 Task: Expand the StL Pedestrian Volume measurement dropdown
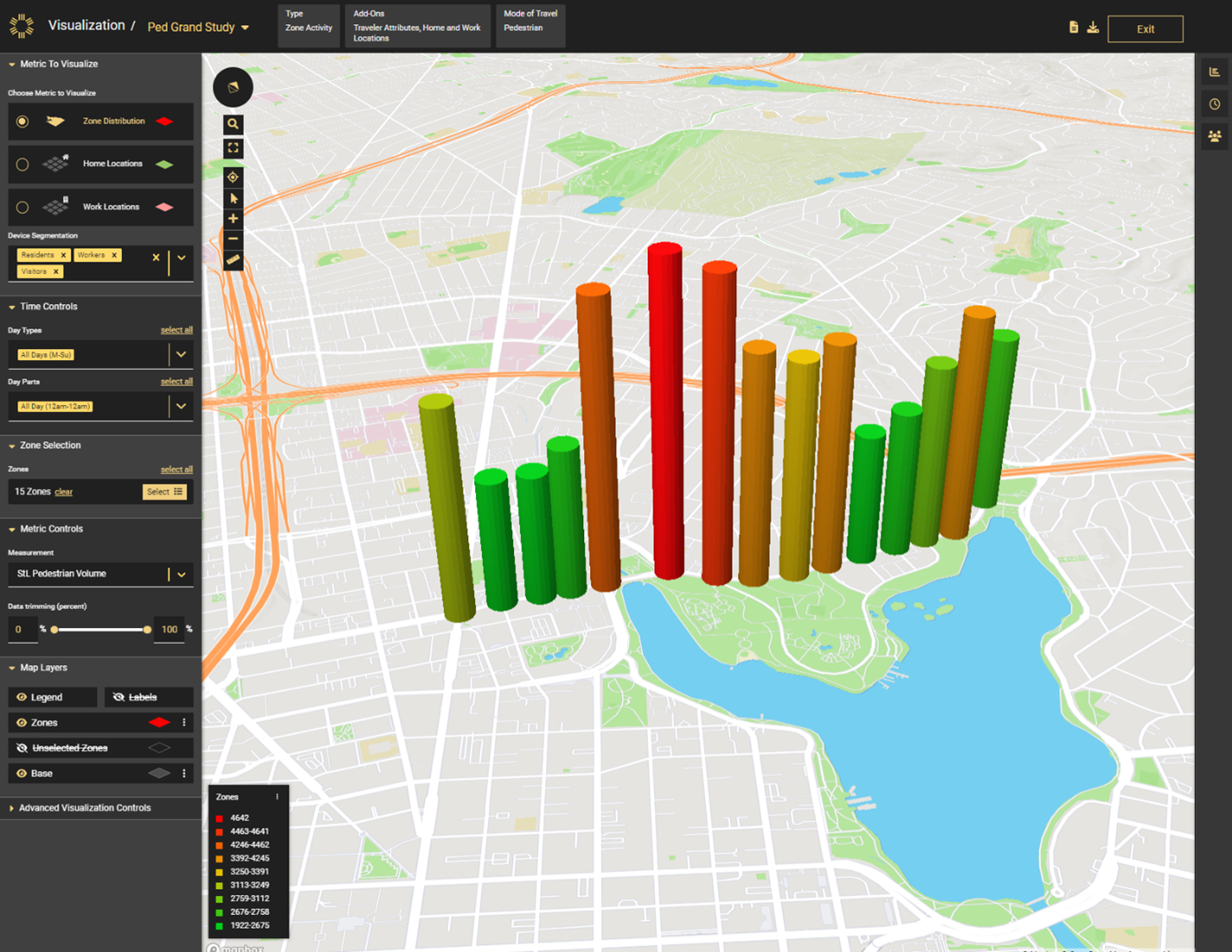click(x=181, y=574)
